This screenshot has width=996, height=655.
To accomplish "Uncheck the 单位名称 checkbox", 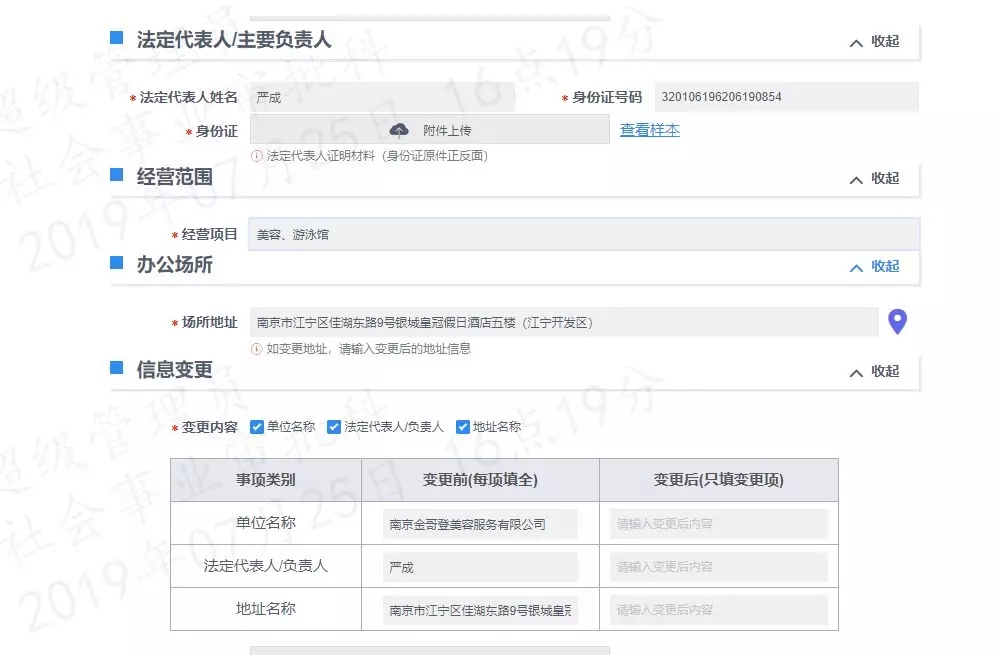I will 257,427.
